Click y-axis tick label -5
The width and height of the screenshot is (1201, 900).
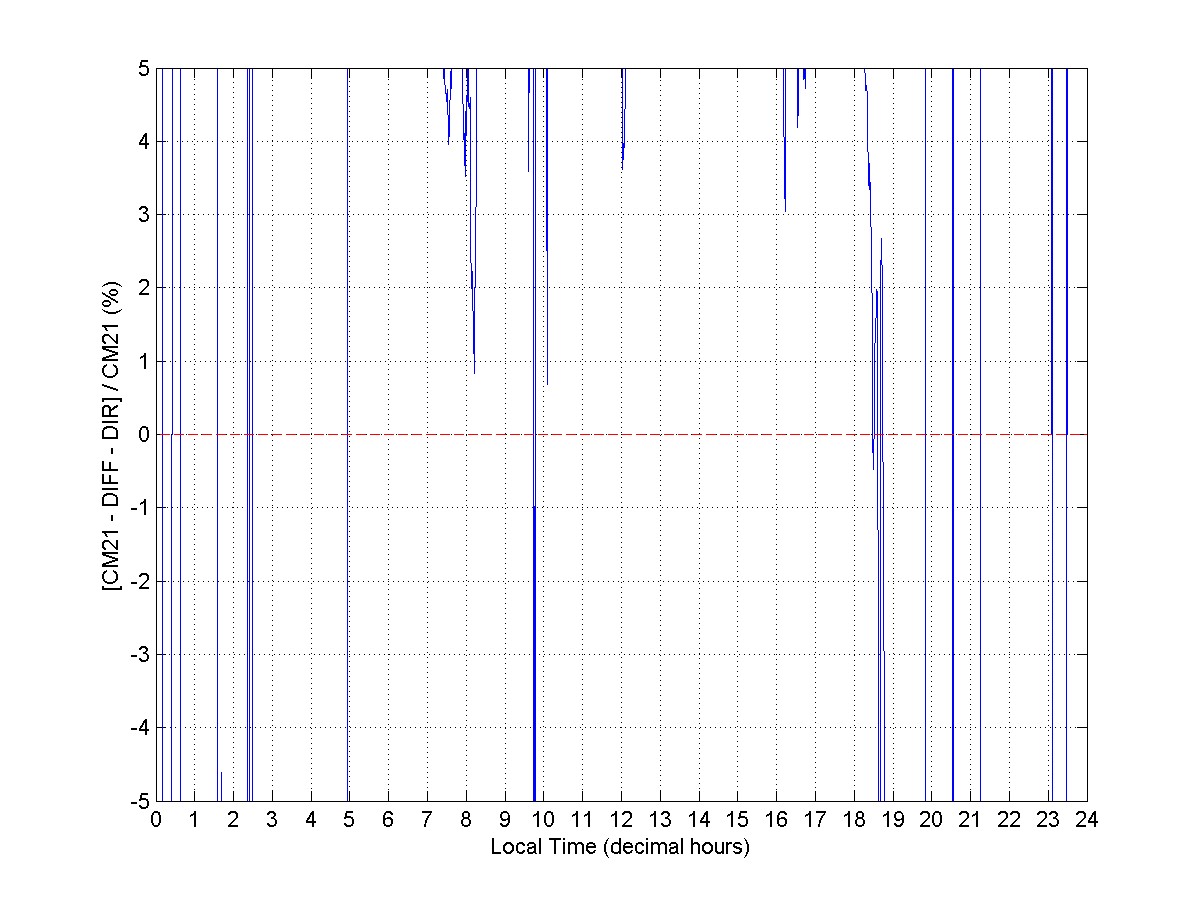coord(138,801)
